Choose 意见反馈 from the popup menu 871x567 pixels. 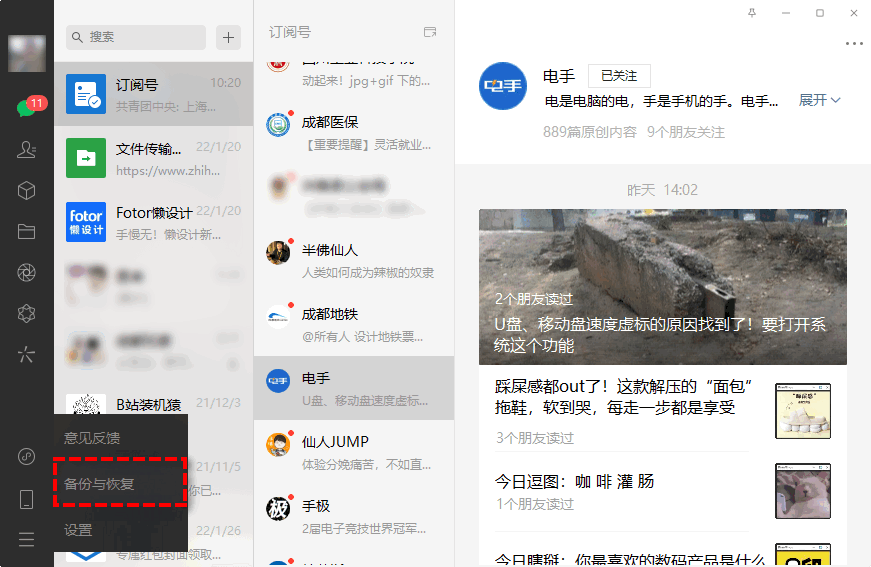[x=92, y=438]
